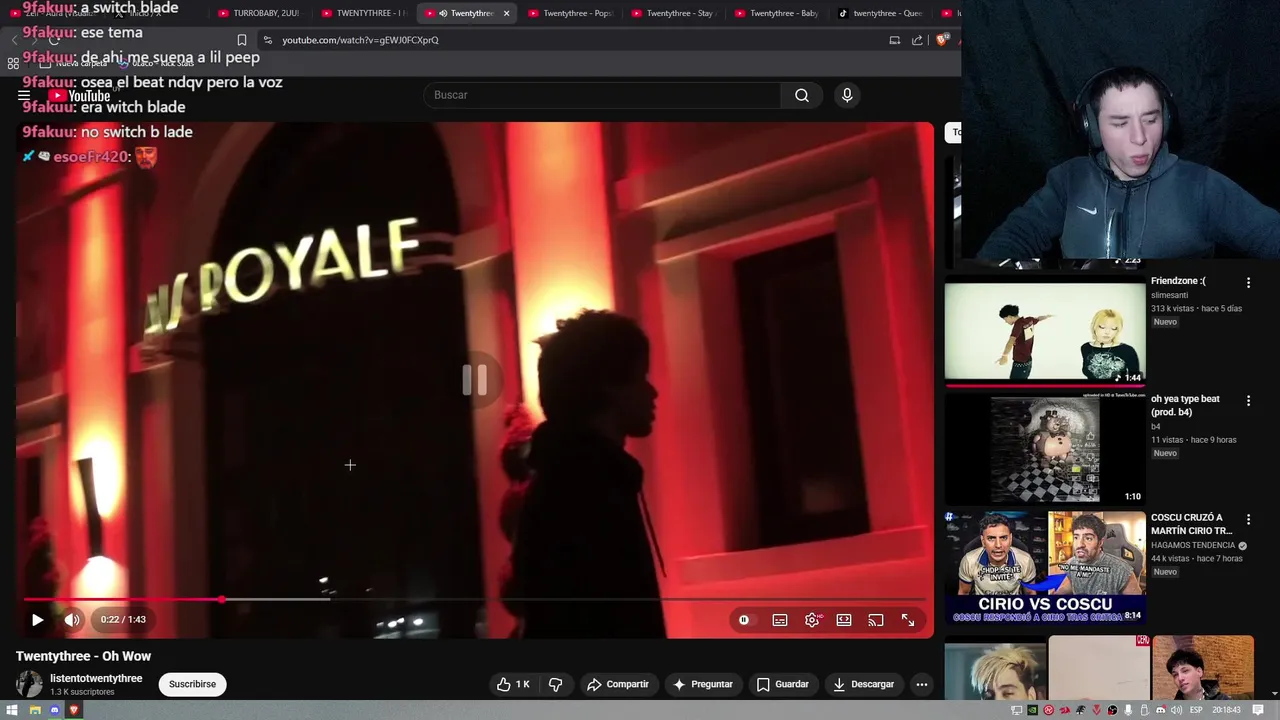Open oh yea type beat options menu

point(1248,401)
